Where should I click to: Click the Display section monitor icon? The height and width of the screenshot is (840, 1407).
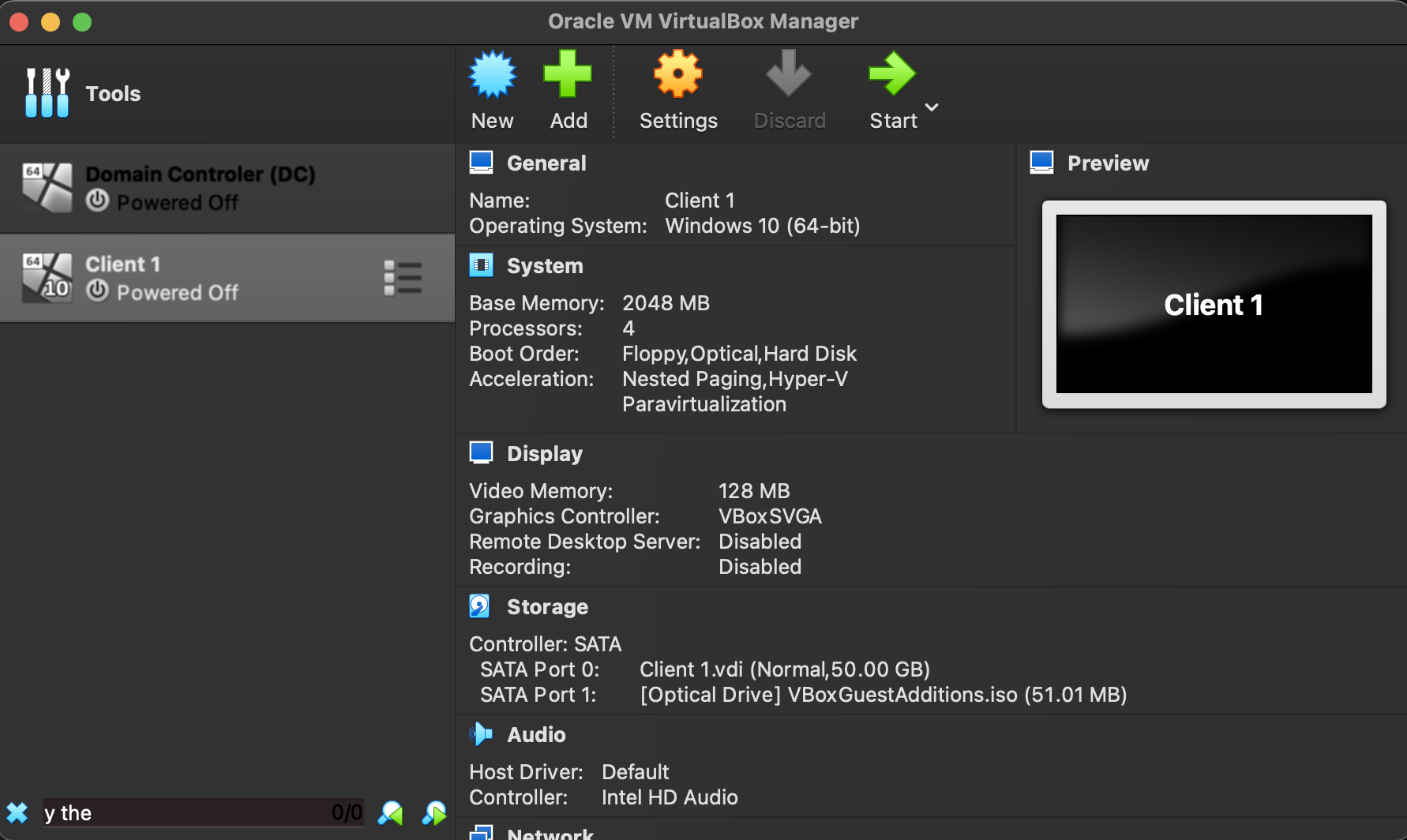[481, 453]
